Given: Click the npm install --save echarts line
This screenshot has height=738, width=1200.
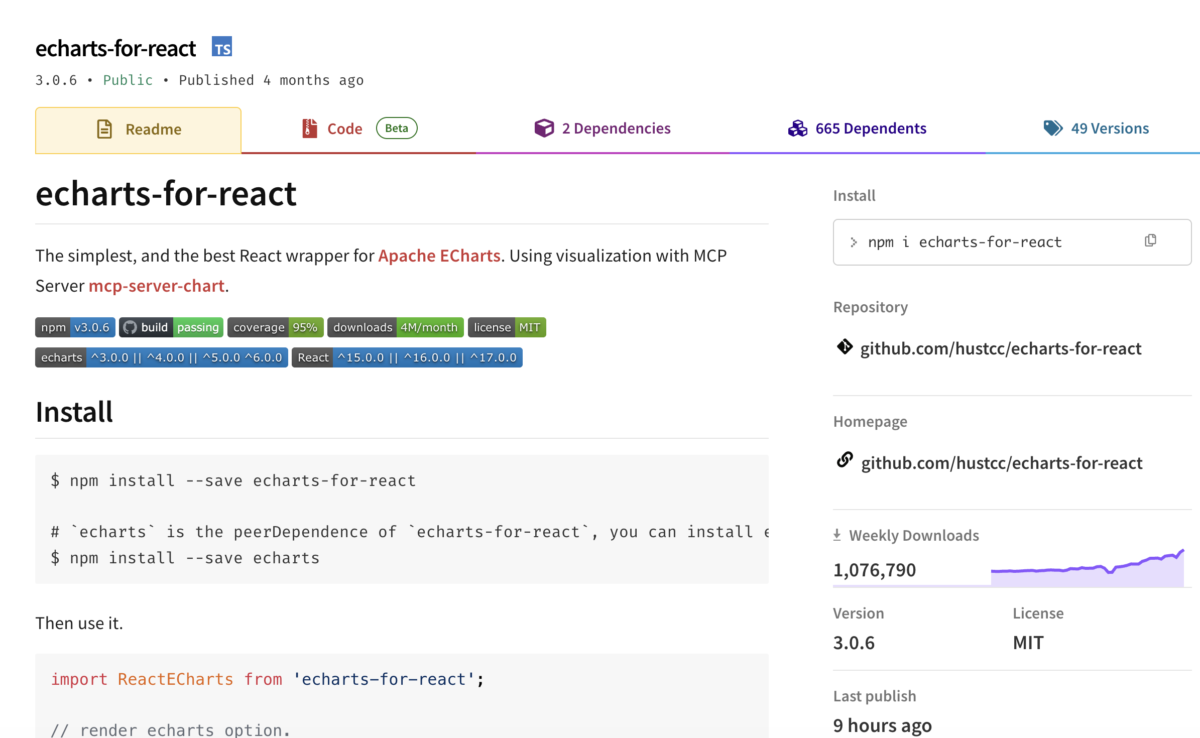Looking at the screenshot, I should coord(185,558).
